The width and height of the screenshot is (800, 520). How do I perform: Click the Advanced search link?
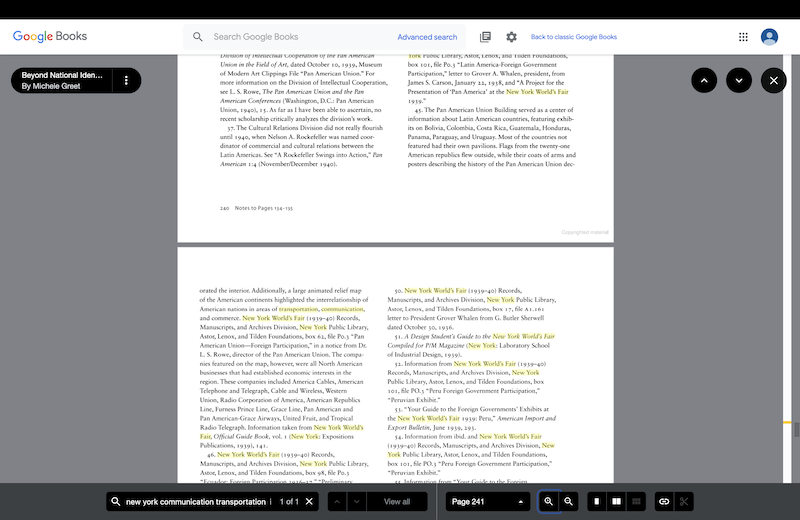[427, 37]
